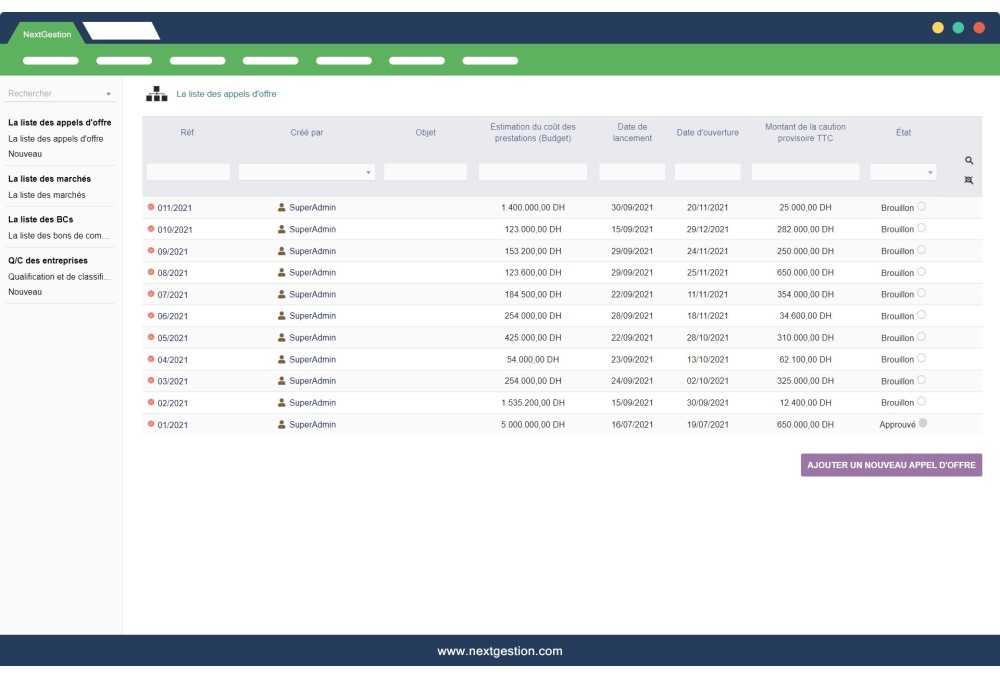Screen dimensions: 1000x679
Task: Expand the Rechercher dropdown in sidebar
Action: (x=108, y=94)
